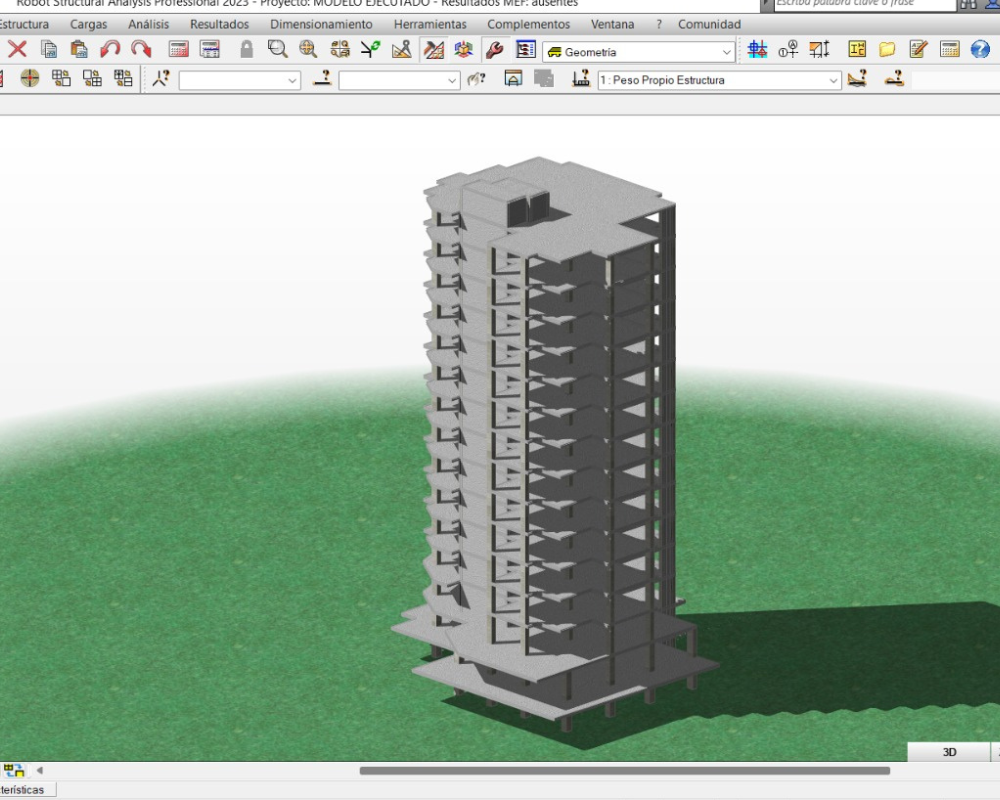Click the horizontal scrollbar at the bottom

(624, 770)
